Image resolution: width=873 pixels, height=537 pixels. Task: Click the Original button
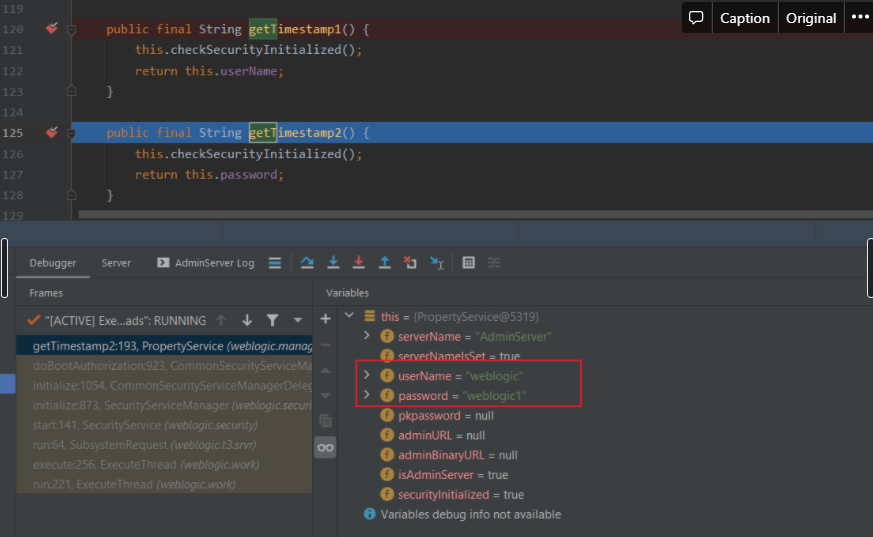point(811,18)
